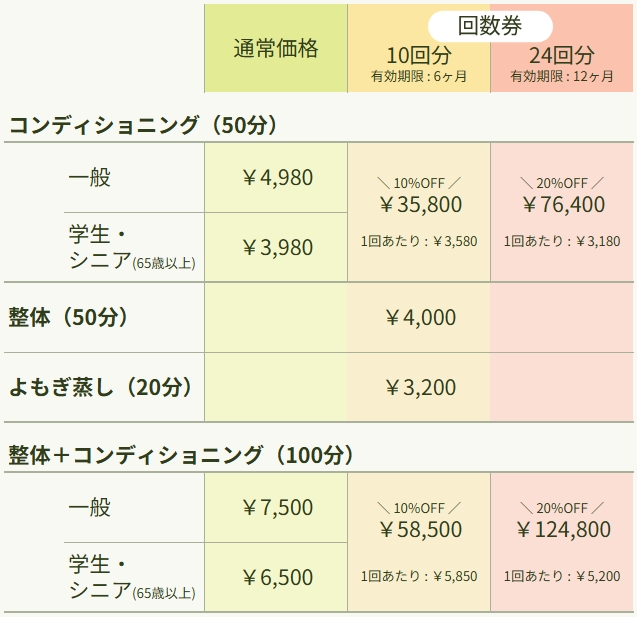The width and height of the screenshot is (637, 617).
Task: Click the よもぎ蒸し（20分） row label
Action: coord(100,387)
